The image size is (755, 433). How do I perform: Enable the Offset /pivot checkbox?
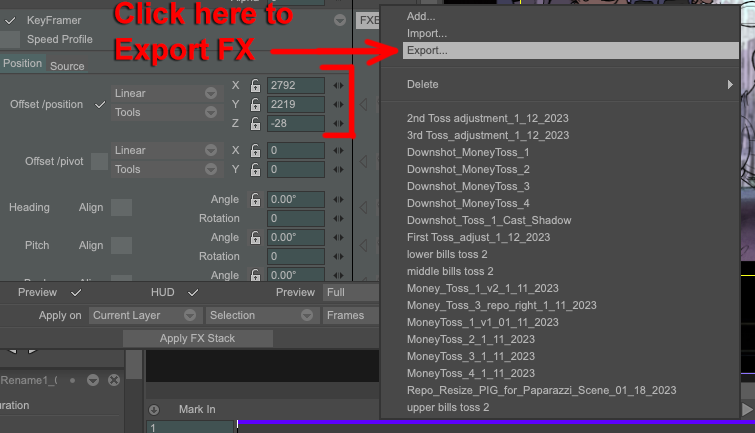tap(100, 161)
